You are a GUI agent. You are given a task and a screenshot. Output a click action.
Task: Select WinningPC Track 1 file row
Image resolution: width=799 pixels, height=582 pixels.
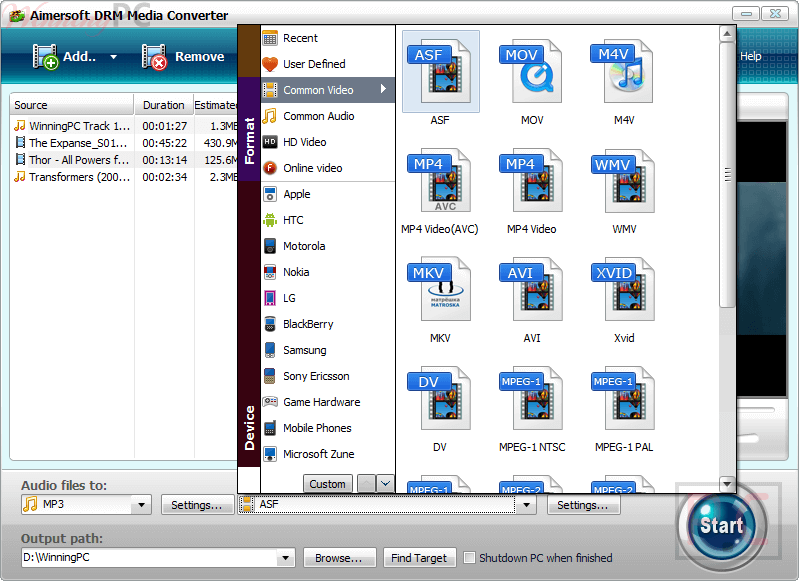click(124, 126)
